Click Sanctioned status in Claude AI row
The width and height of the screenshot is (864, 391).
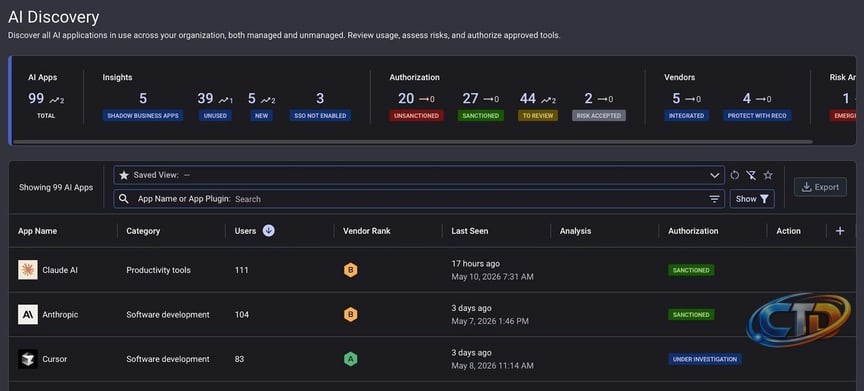691,270
